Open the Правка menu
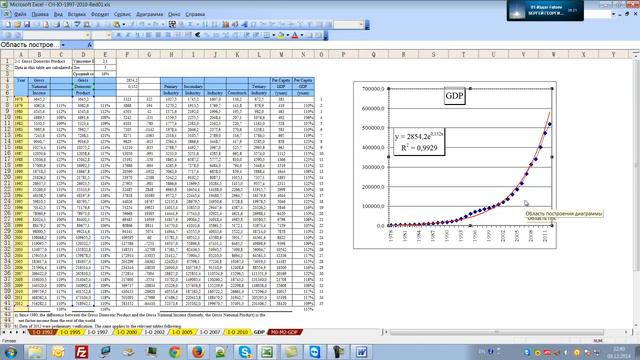 [x=40, y=14]
